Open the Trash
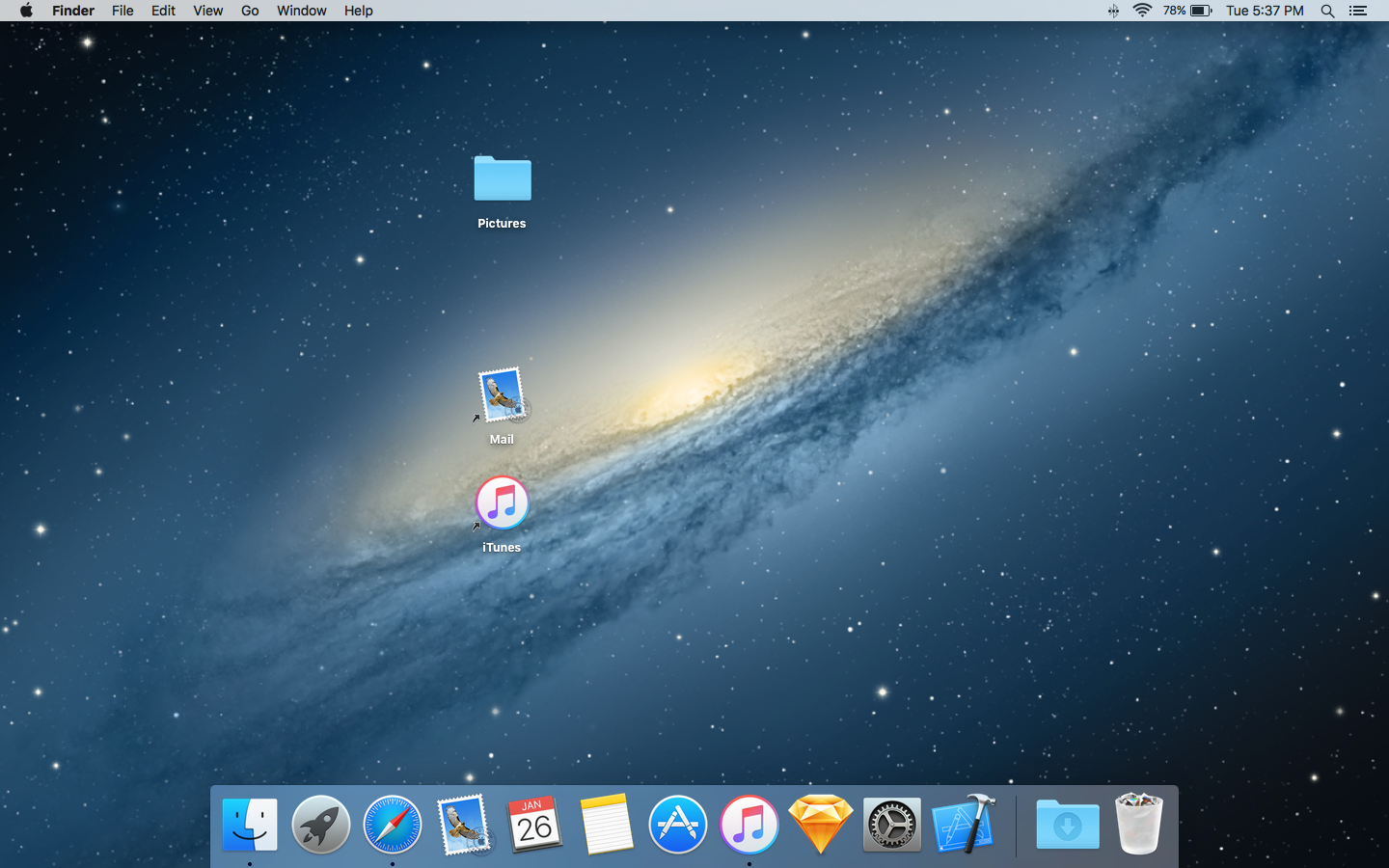Screen dimensions: 1389x868 click(x=1138, y=825)
